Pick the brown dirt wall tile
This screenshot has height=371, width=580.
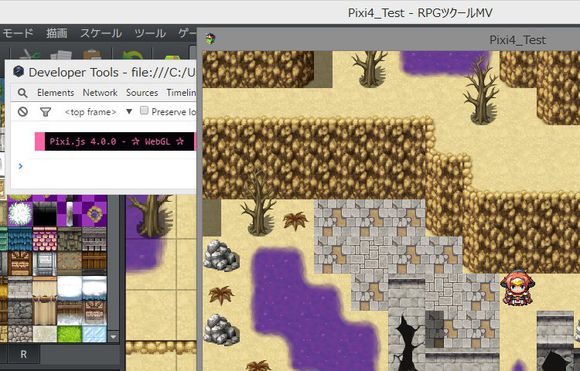(70, 264)
